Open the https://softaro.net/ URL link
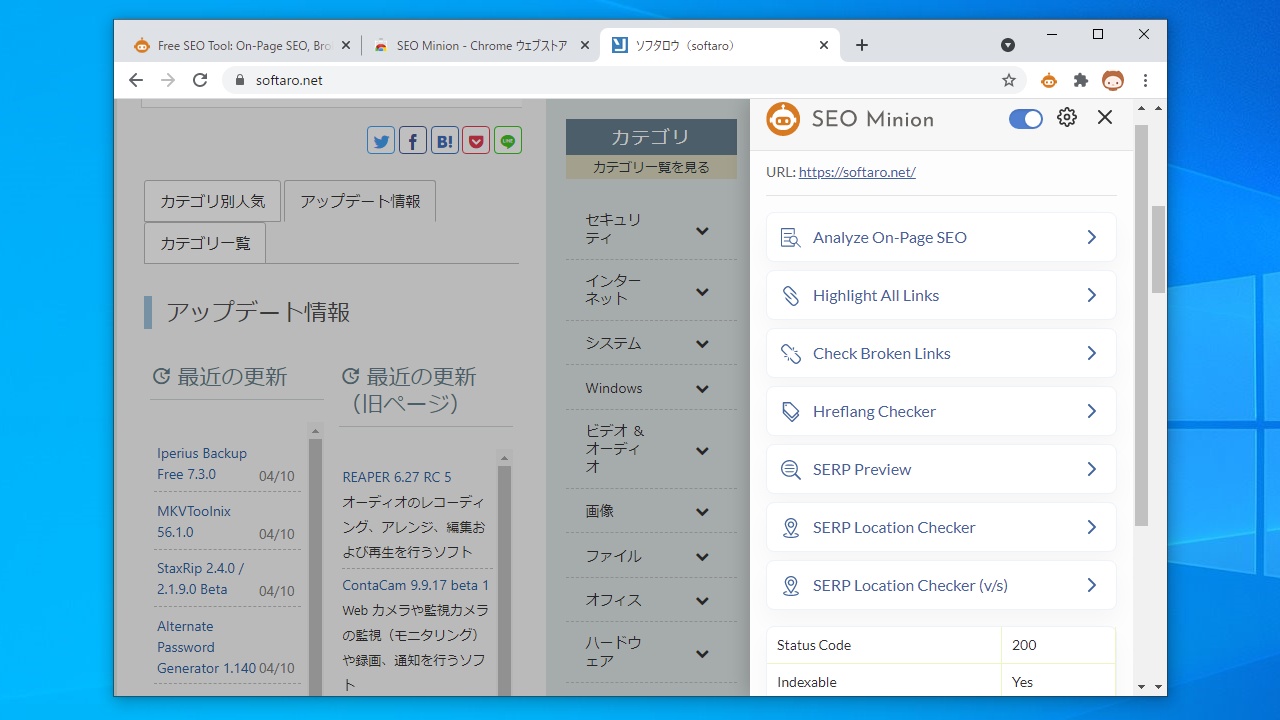The width and height of the screenshot is (1280, 720). point(857,172)
